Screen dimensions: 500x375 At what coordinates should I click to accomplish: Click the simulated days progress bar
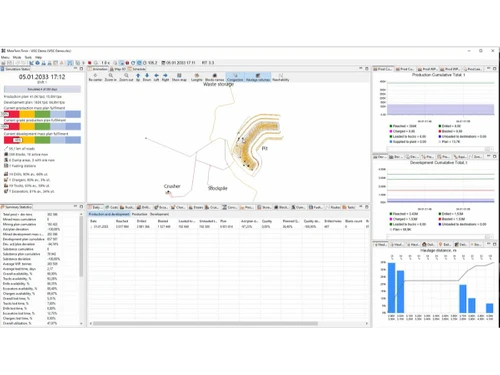[42, 89]
